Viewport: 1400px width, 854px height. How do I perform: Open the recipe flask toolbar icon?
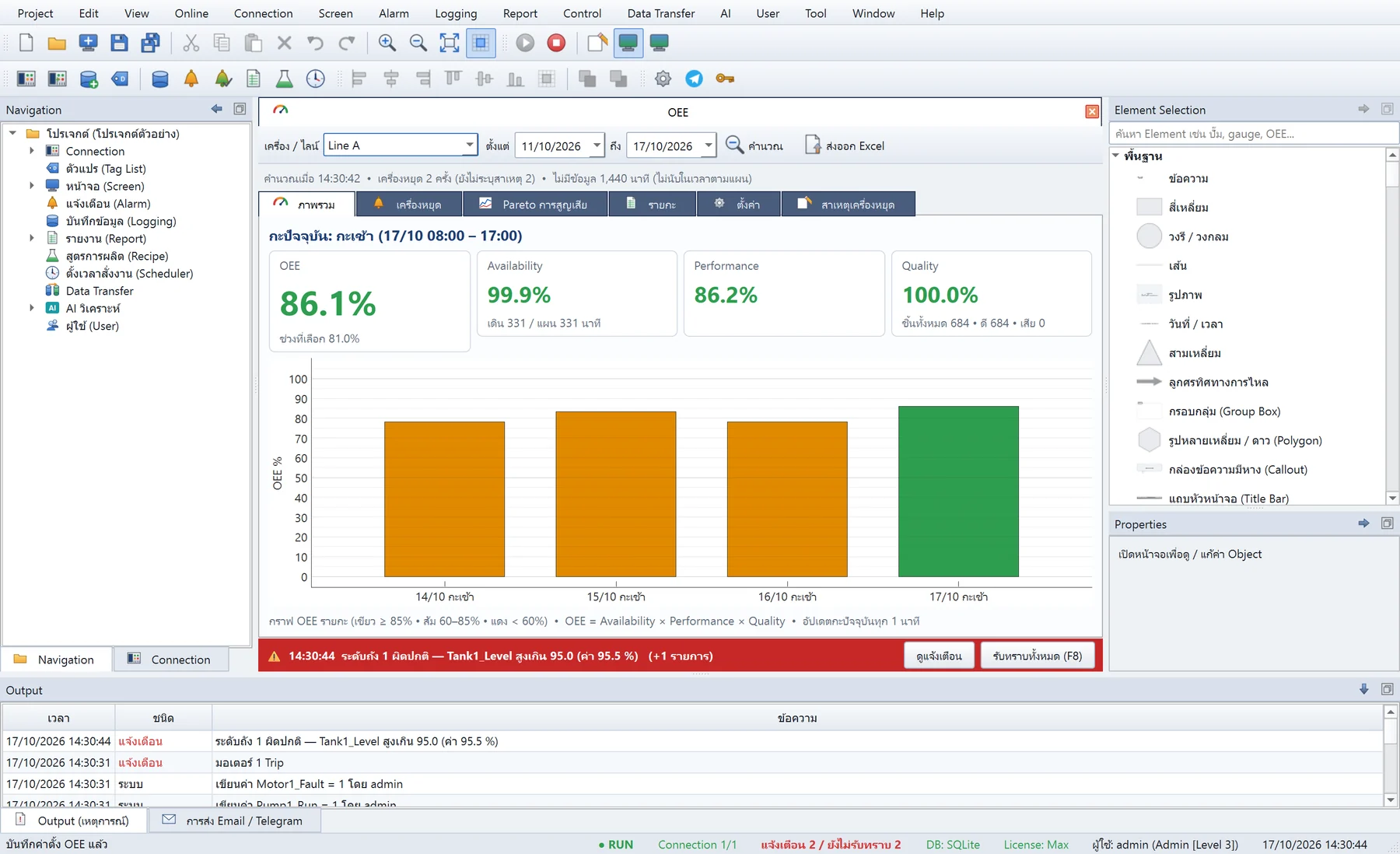(284, 79)
